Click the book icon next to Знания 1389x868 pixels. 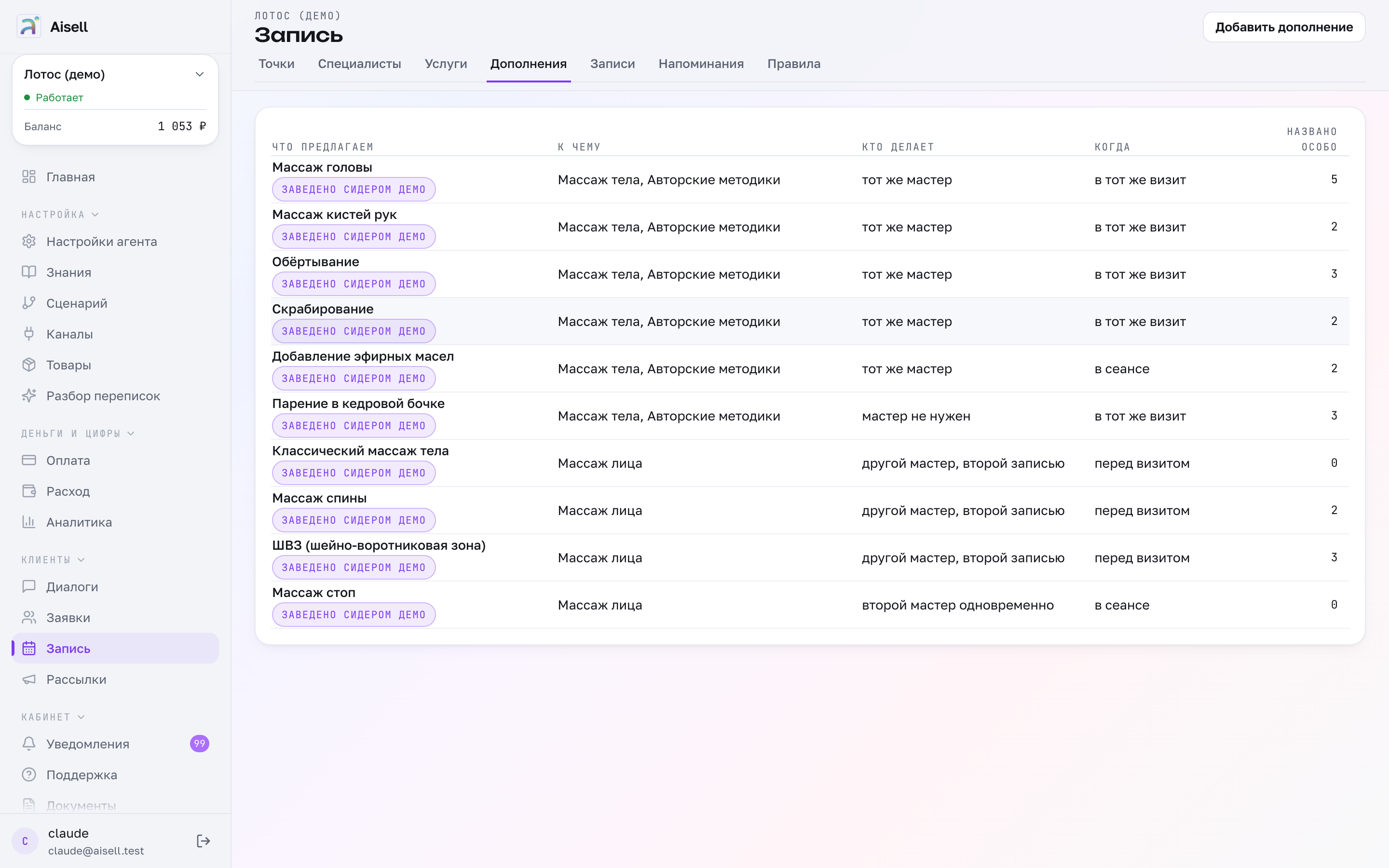(x=29, y=272)
